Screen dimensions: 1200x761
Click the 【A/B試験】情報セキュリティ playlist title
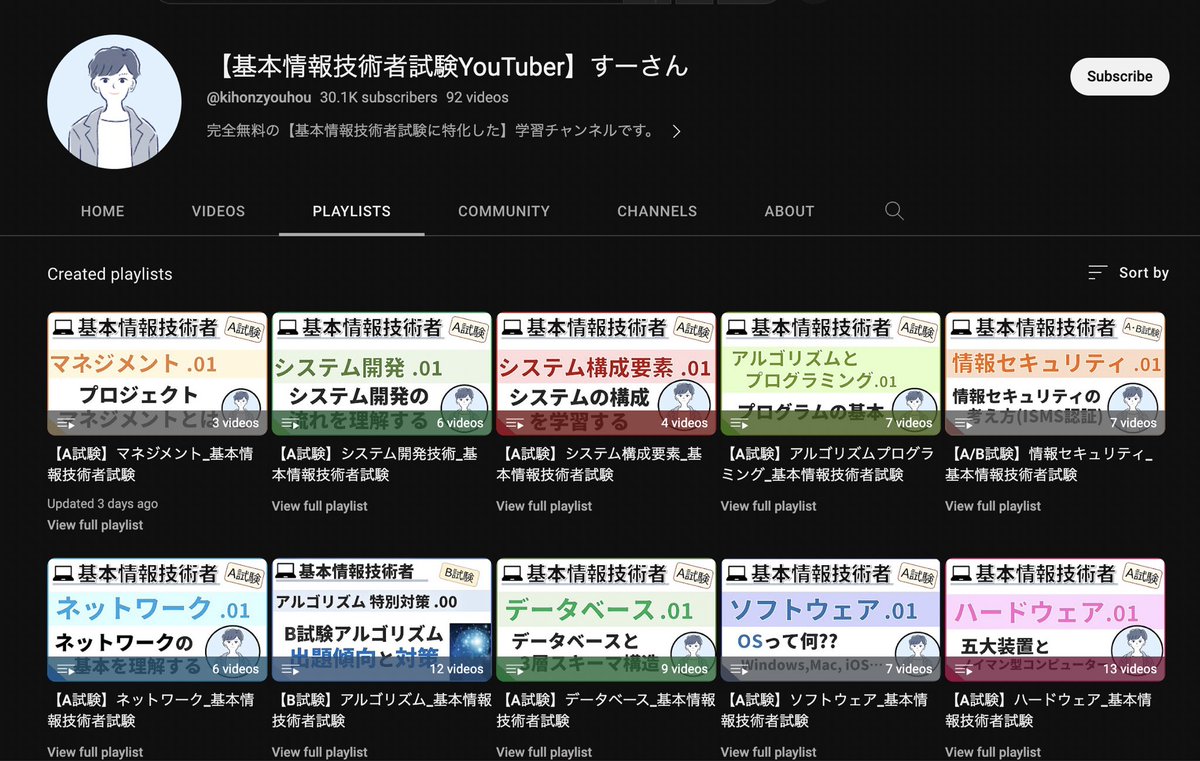pos(1049,464)
